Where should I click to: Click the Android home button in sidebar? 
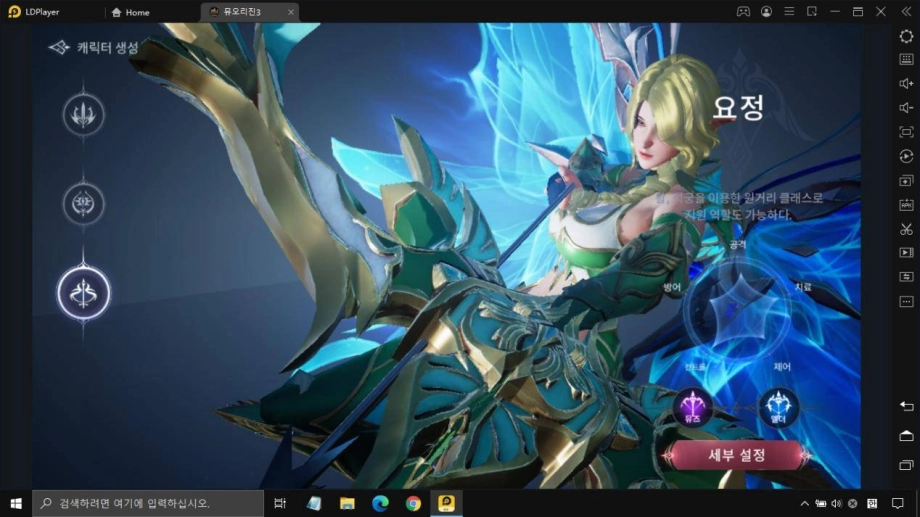(907, 435)
